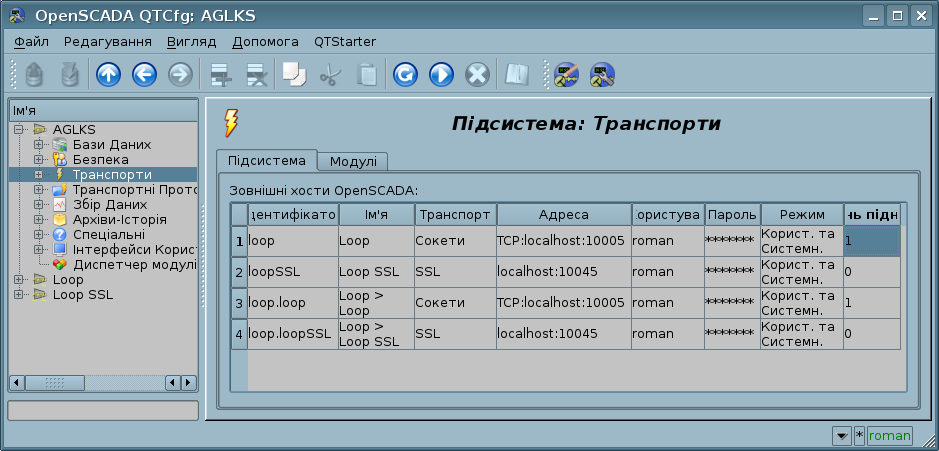The height and width of the screenshot is (451, 939).
Task: Click the last toolbar icon with wrench
Action: click(x=602, y=75)
